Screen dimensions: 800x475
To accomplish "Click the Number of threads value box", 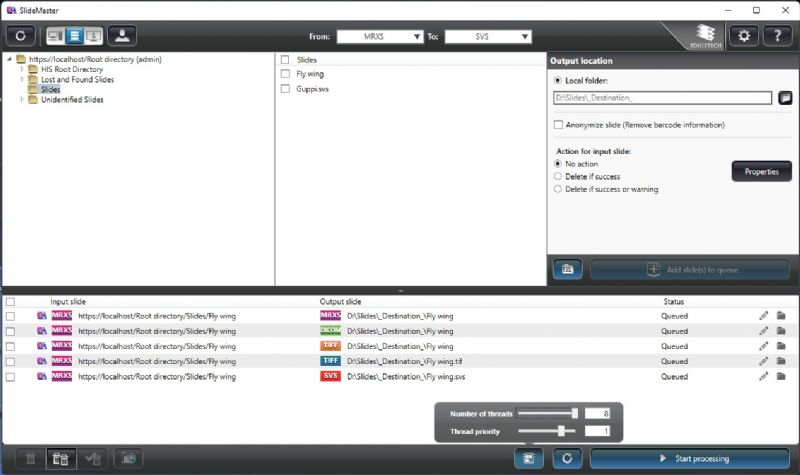I will [597, 414].
